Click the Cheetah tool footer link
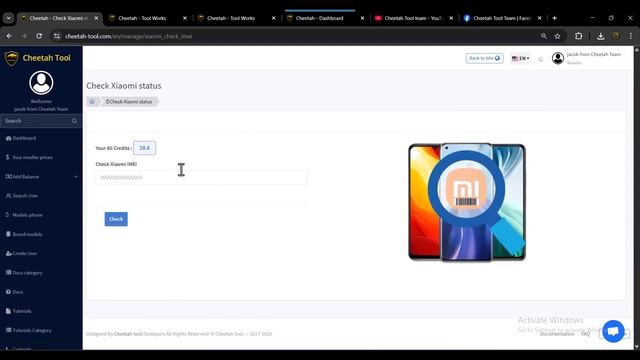This screenshot has height=360, width=640. pyautogui.click(x=128, y=334)
